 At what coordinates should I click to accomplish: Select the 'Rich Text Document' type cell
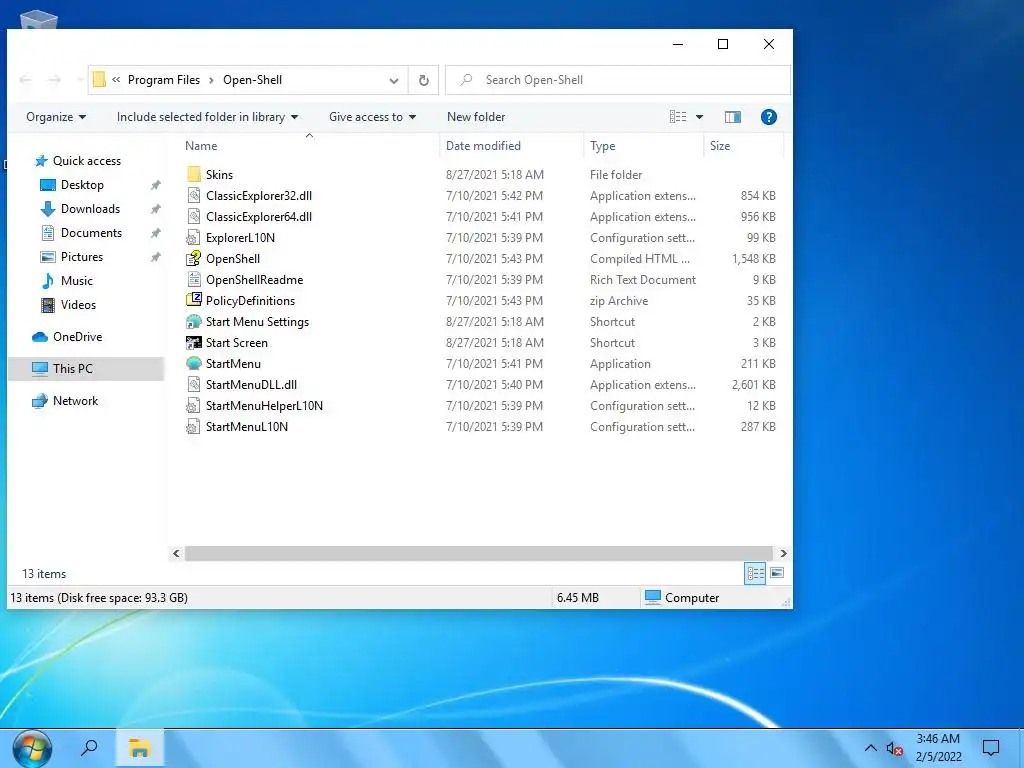[x=643, y=280]
